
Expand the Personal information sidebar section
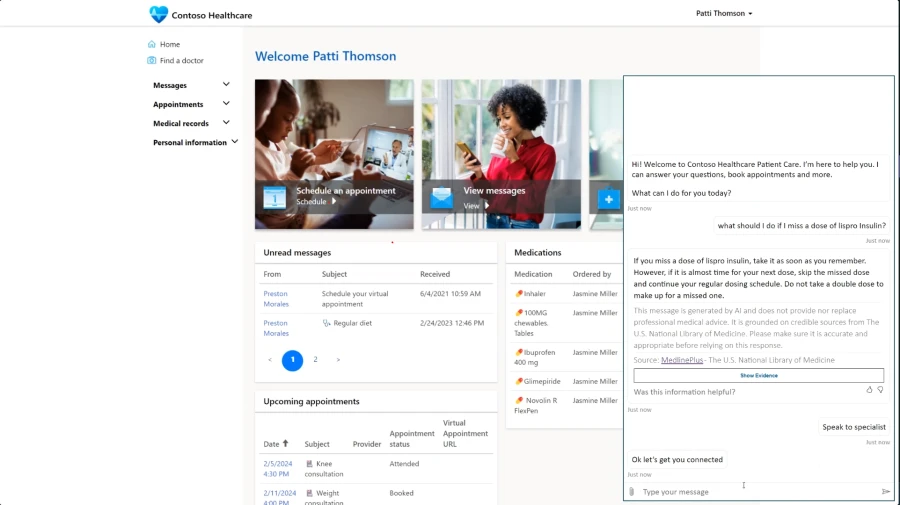234,142
